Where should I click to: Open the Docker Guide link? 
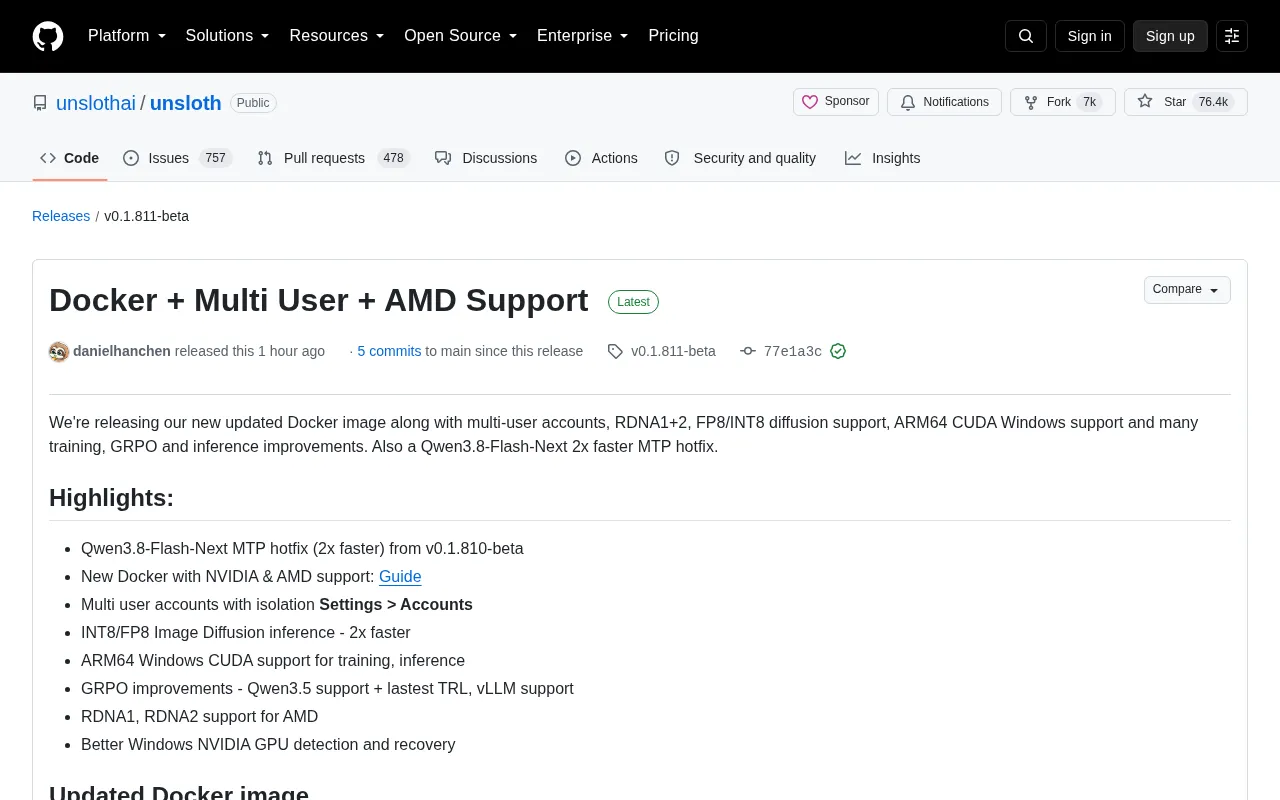400,576
